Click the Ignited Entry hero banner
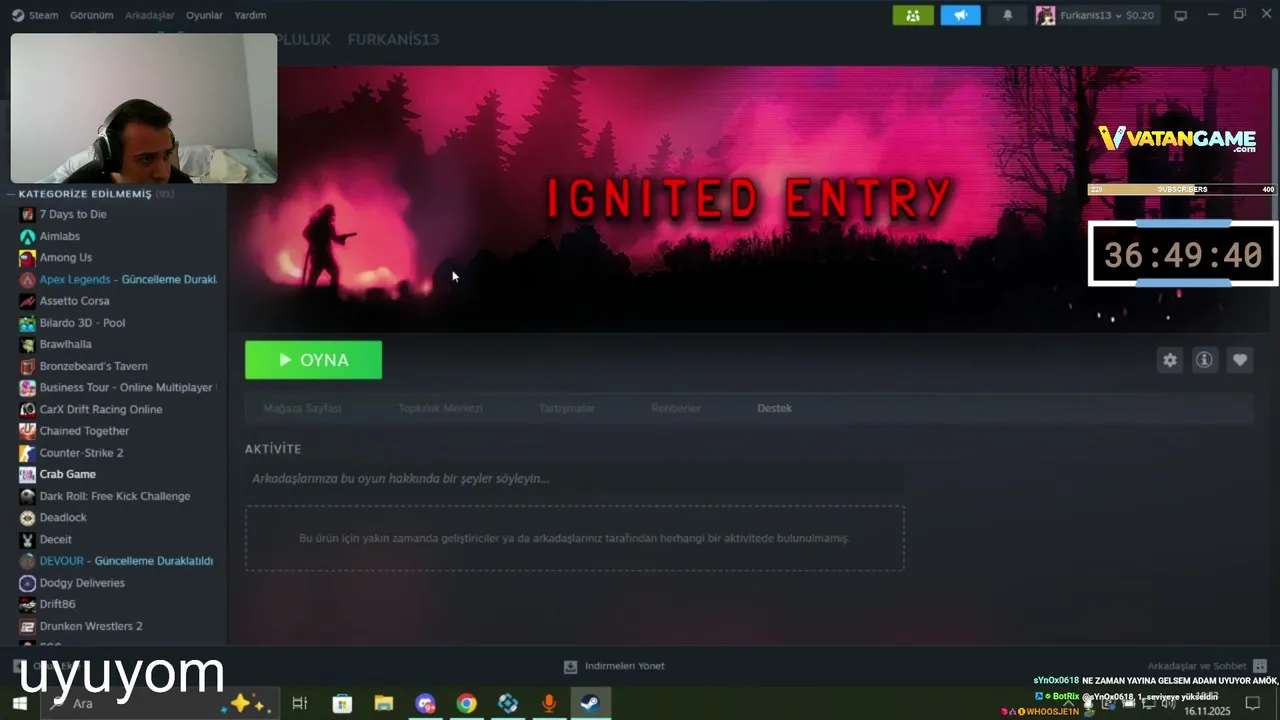1280x720 pixels. click(x=750, y=198)
